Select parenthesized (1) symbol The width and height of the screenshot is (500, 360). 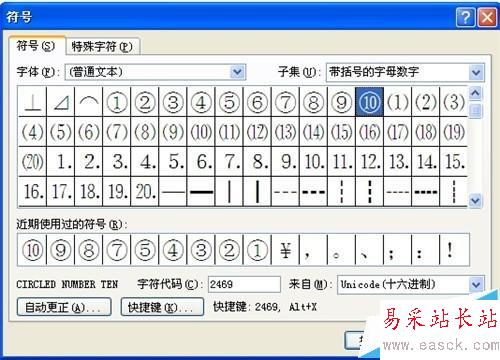coord(397,102)
